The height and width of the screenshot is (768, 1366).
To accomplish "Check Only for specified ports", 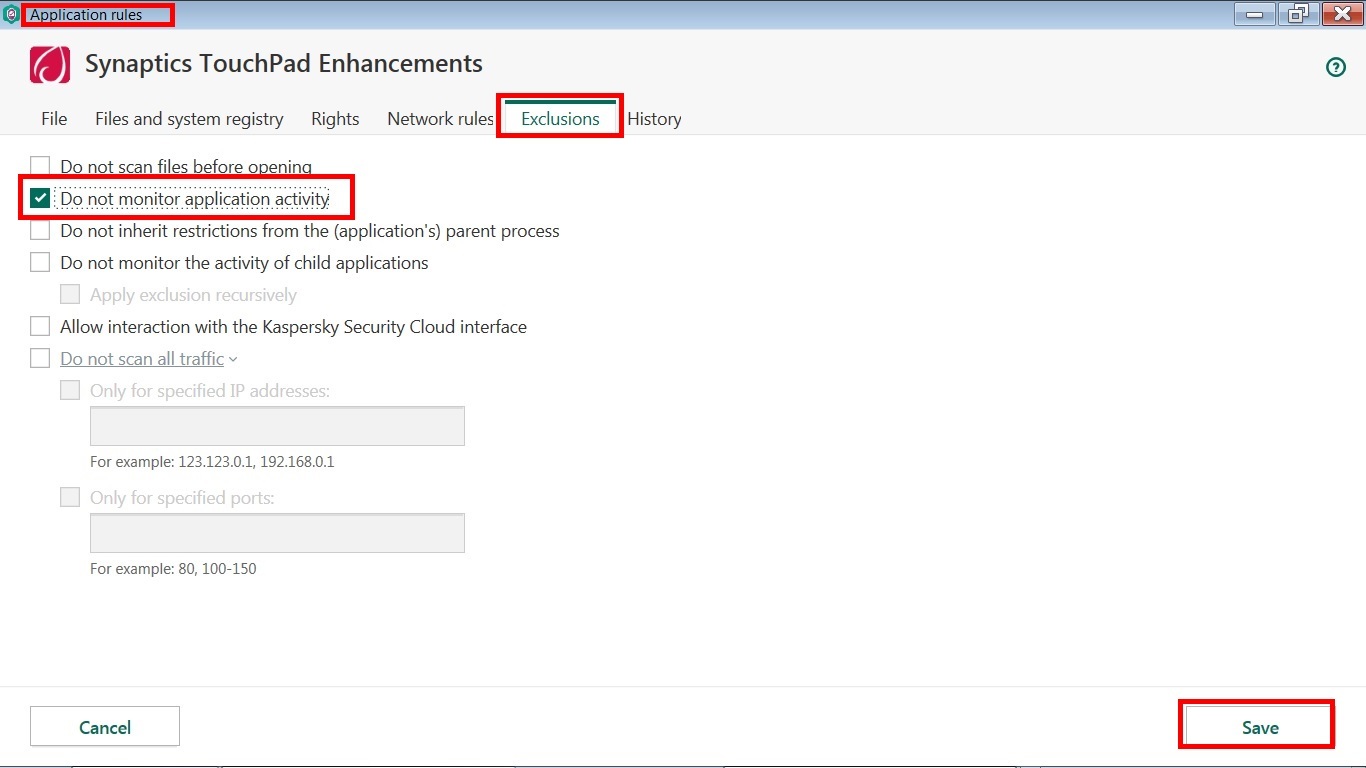I will click(x=70, y=498).
